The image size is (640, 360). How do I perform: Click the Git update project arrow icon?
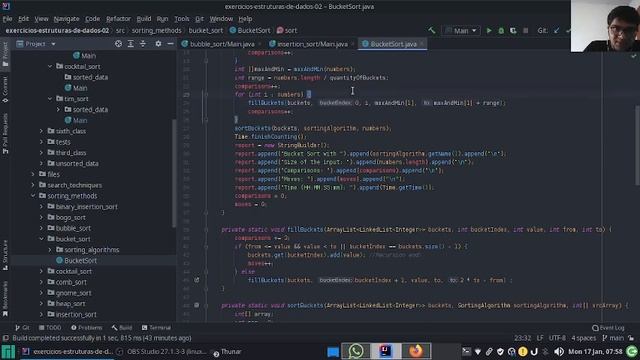(x=556, y=31)
